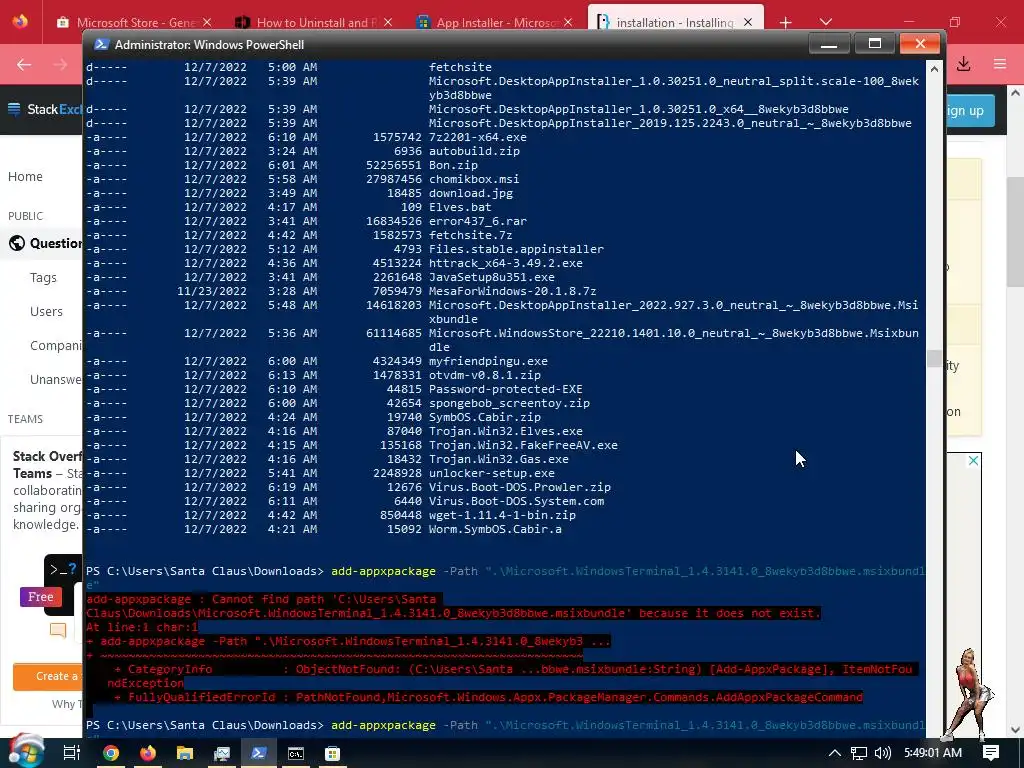Close the Microsoft Store tab
This screenshot has width=1024, height=768.
pyautogui.click(x=207, y=22)
